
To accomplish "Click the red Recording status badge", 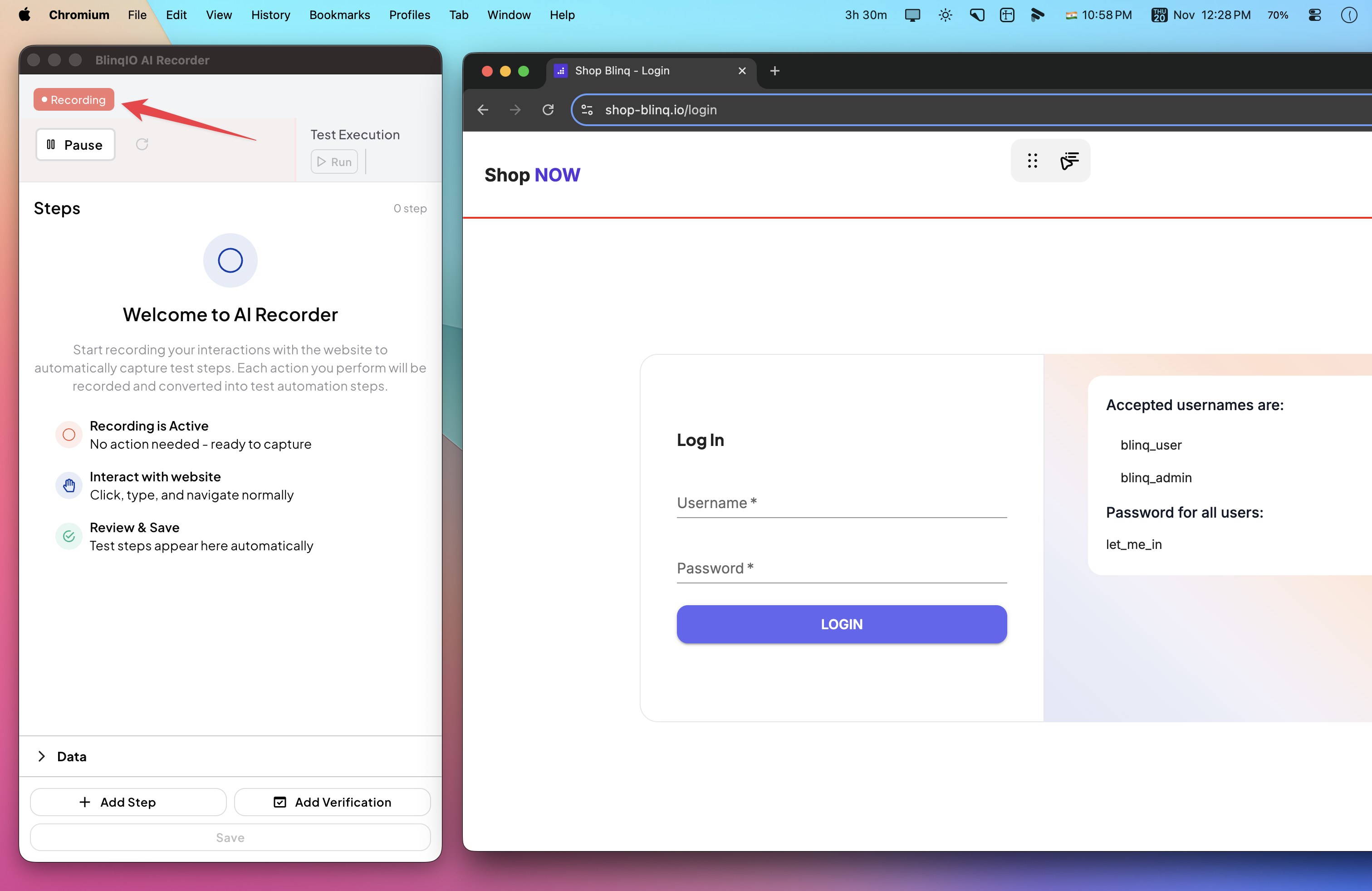I will (x=74, y=100).
